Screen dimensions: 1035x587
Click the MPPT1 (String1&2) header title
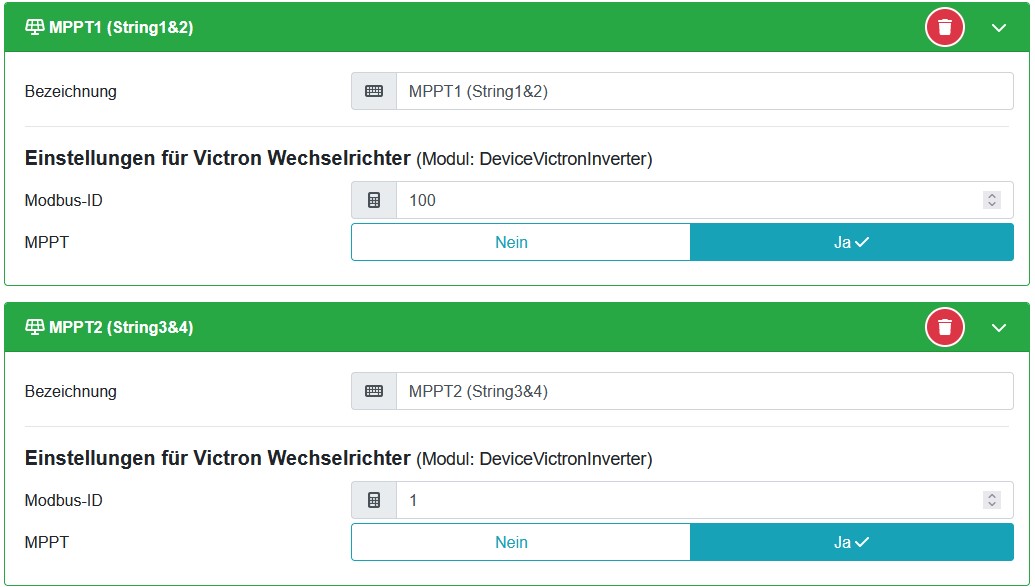coord(121,27)
